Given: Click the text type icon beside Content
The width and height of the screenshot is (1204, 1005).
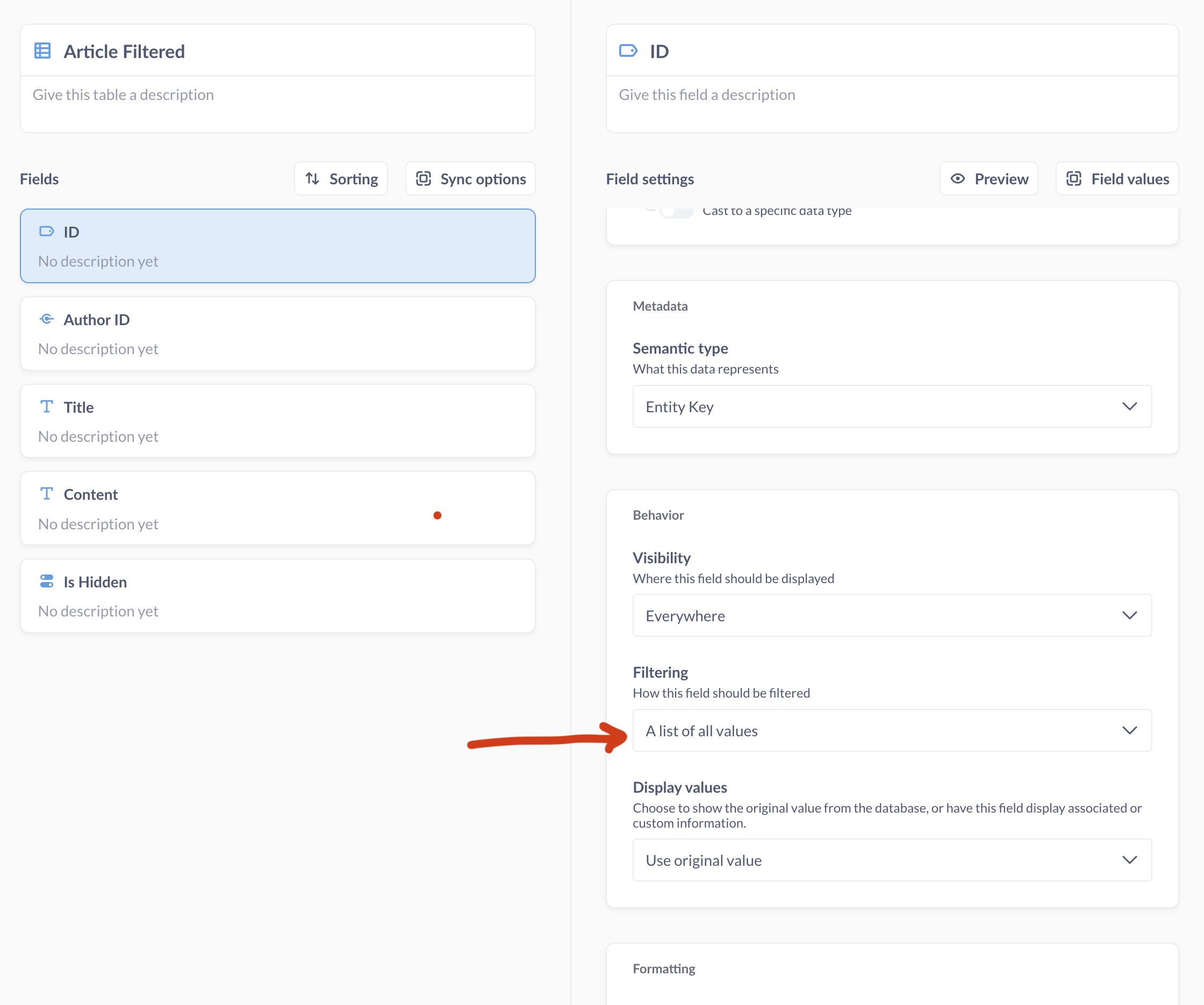Looking at the screenshot, I should [x=46, y=494].
